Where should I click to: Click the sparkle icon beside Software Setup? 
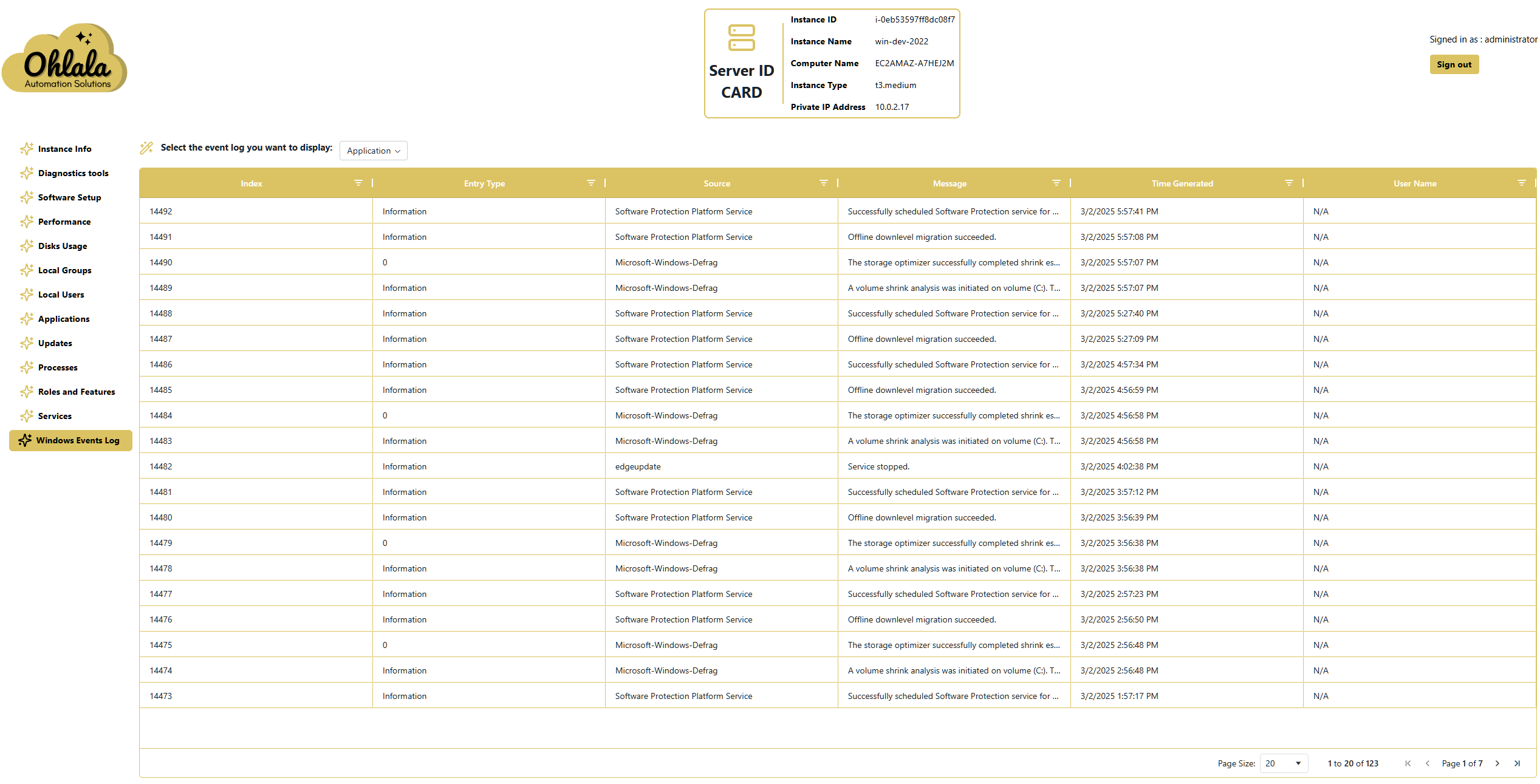coord(27,197)
